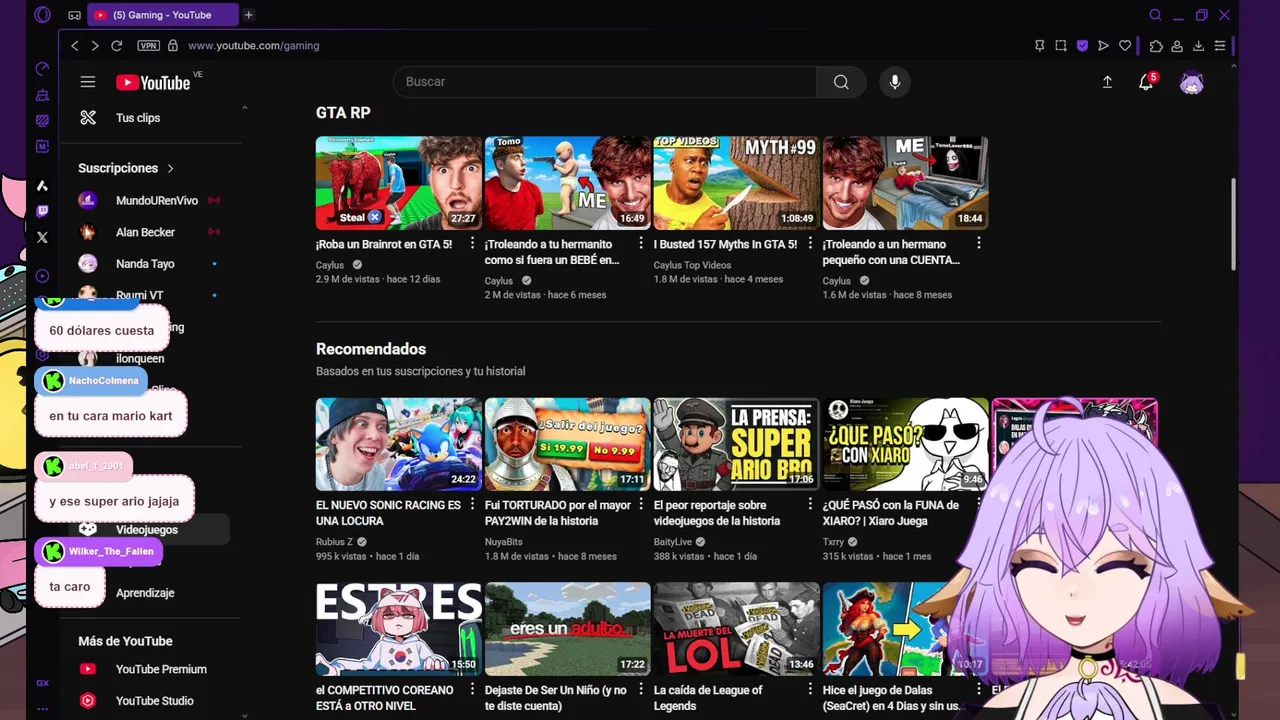Focus the Buscar search box
This screenshot has width=1280, height=720.
point(604,82)
